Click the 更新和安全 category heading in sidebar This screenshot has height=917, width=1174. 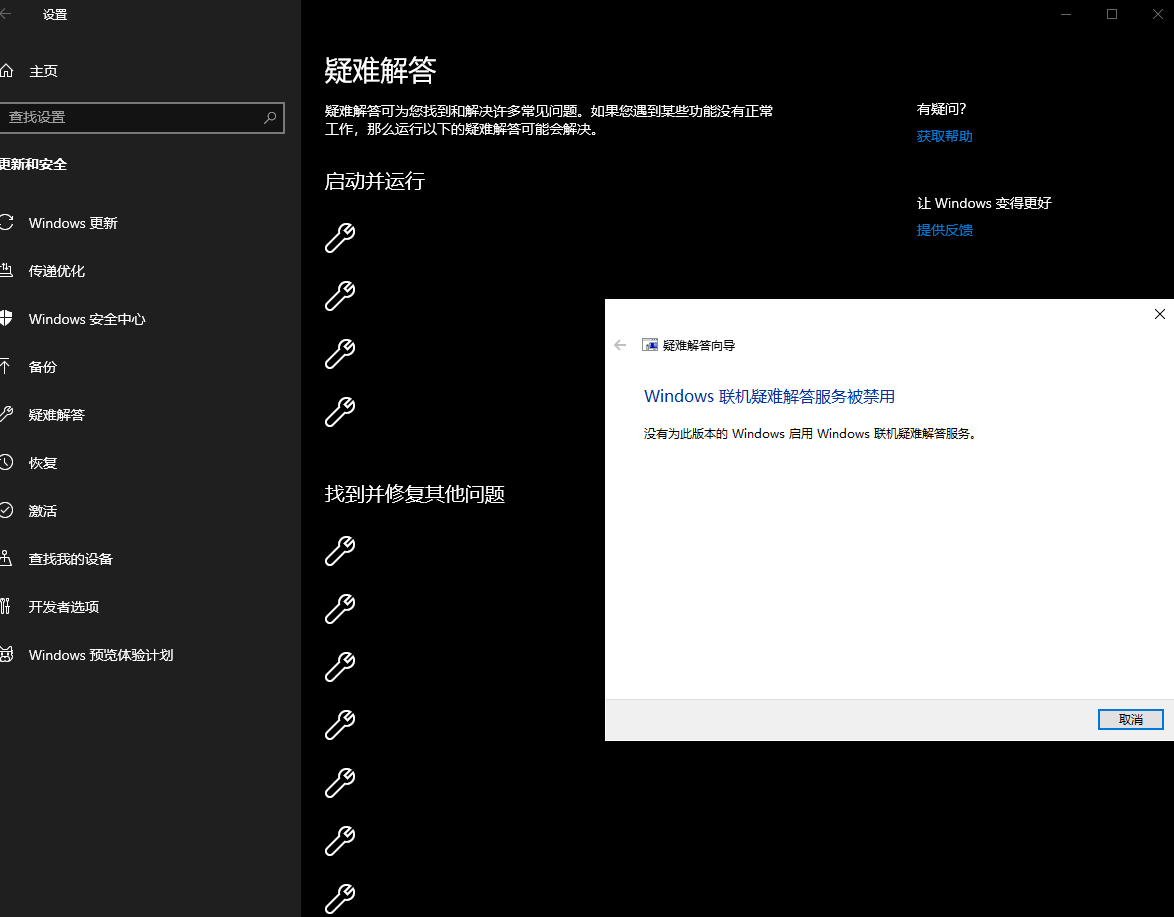click(x=33, y=165)
